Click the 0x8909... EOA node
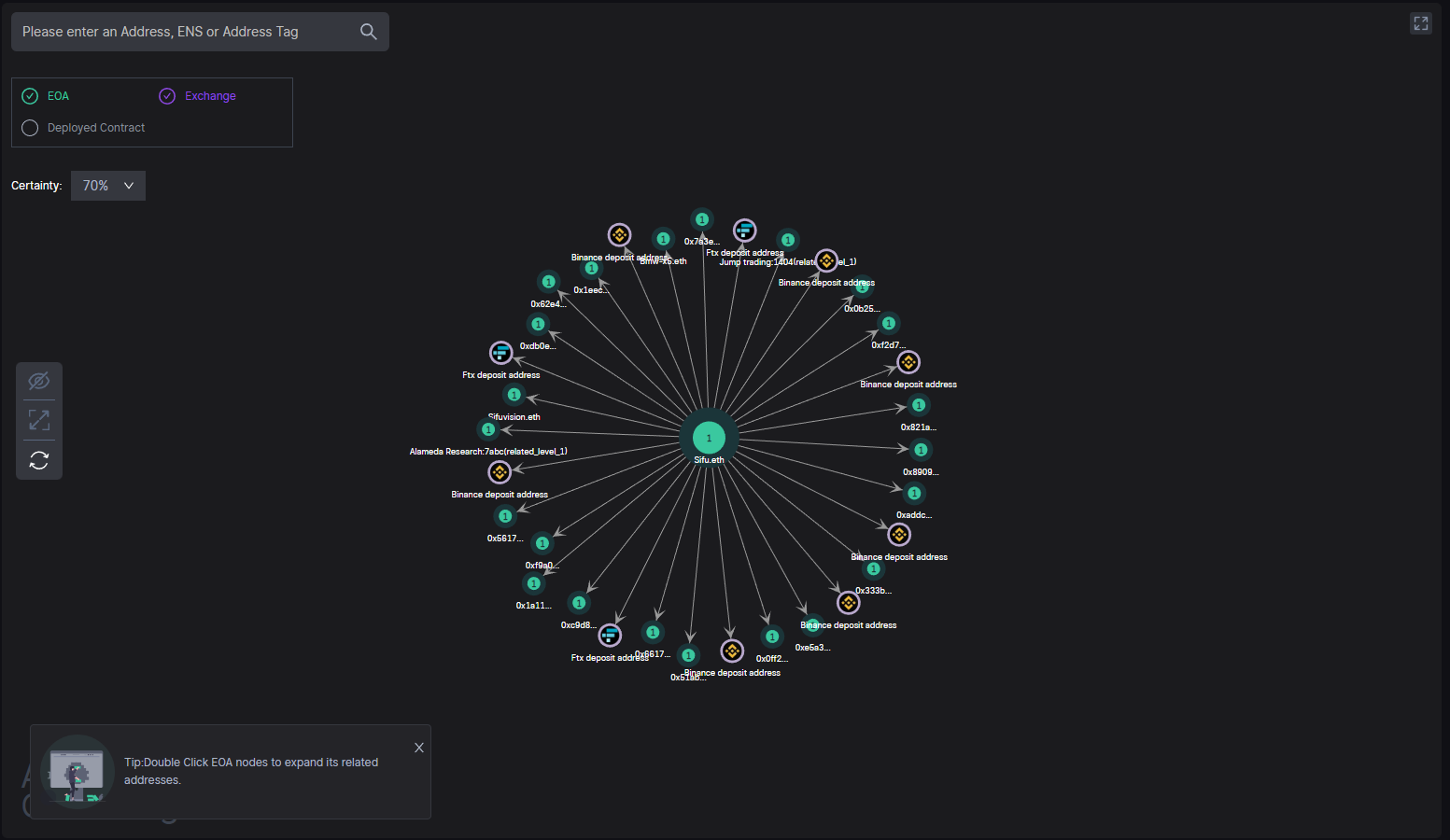This screenshot has height=840, width=1450. (x=921, y=450)
